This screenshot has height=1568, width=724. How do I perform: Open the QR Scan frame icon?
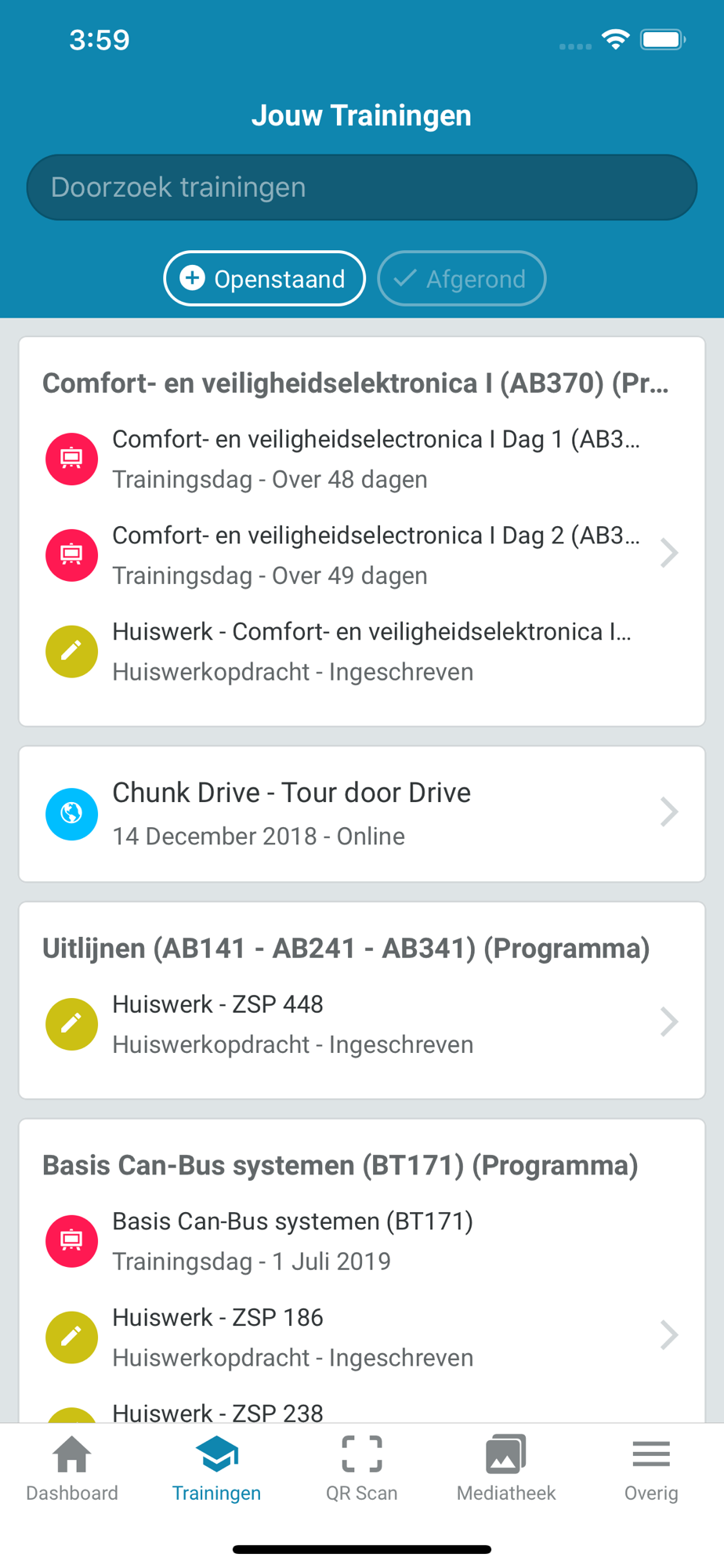coord(362,1454)
